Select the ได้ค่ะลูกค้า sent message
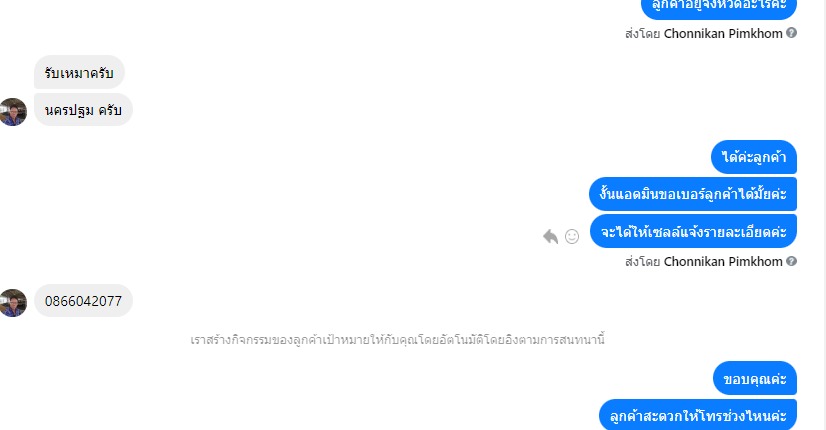The width and height of the screenshot is (826, 430). (x=754, y=157)
